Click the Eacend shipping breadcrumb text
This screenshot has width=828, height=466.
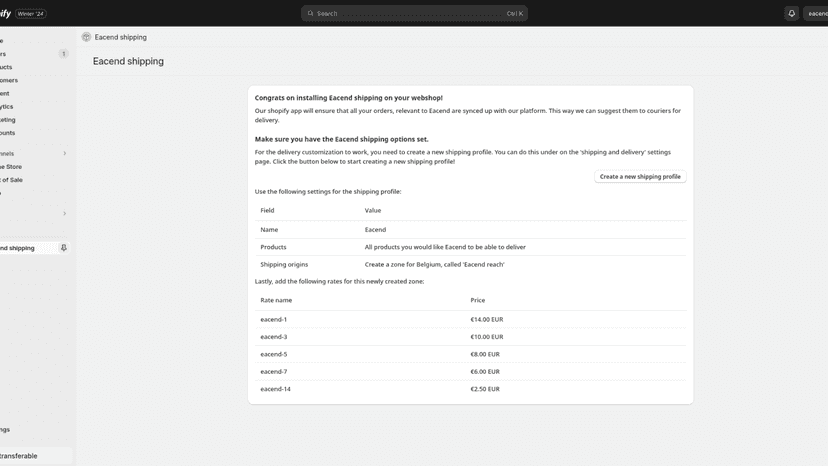120,37
